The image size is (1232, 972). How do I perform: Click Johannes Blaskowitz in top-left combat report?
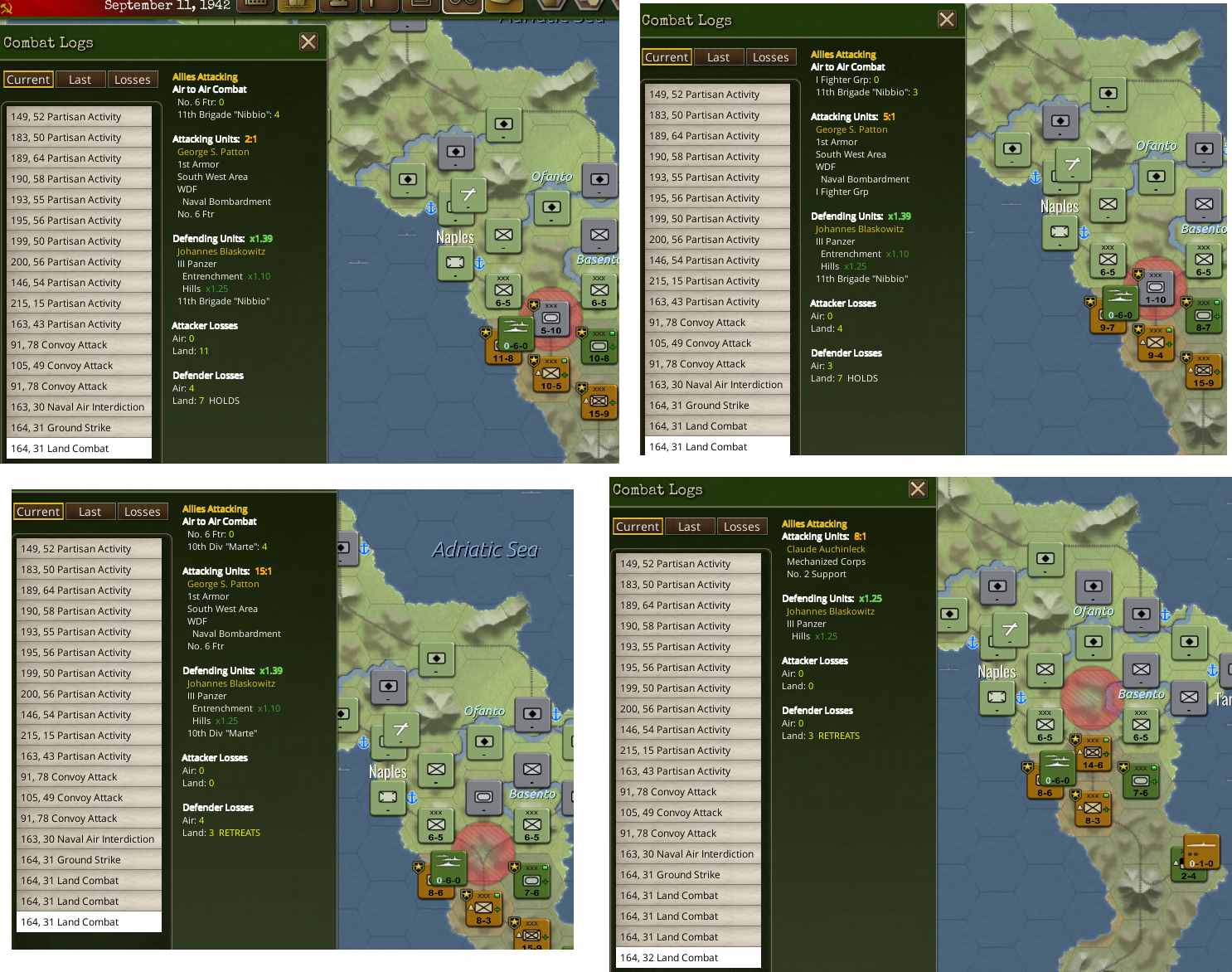(x=221, y=251)
